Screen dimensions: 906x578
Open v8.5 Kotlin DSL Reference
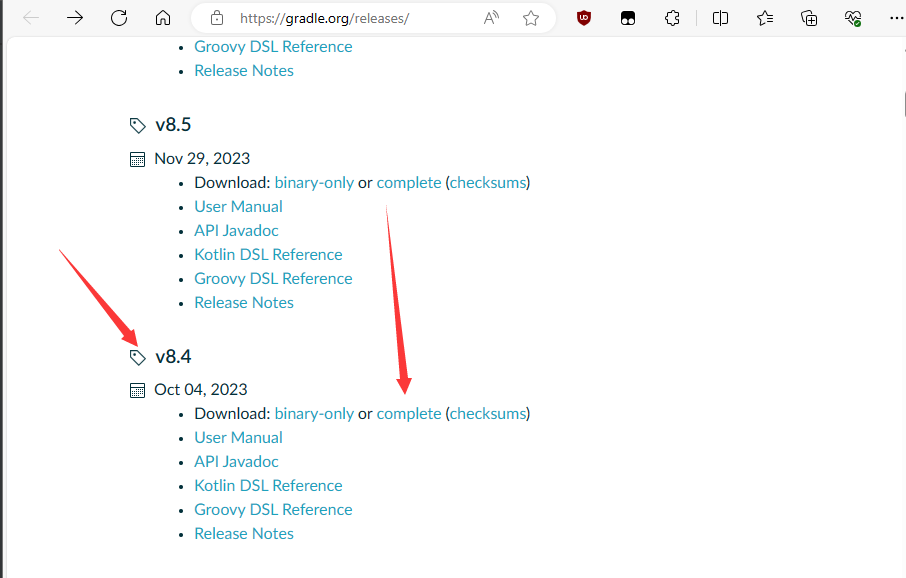pyautogui.click(x=268, y=254)
